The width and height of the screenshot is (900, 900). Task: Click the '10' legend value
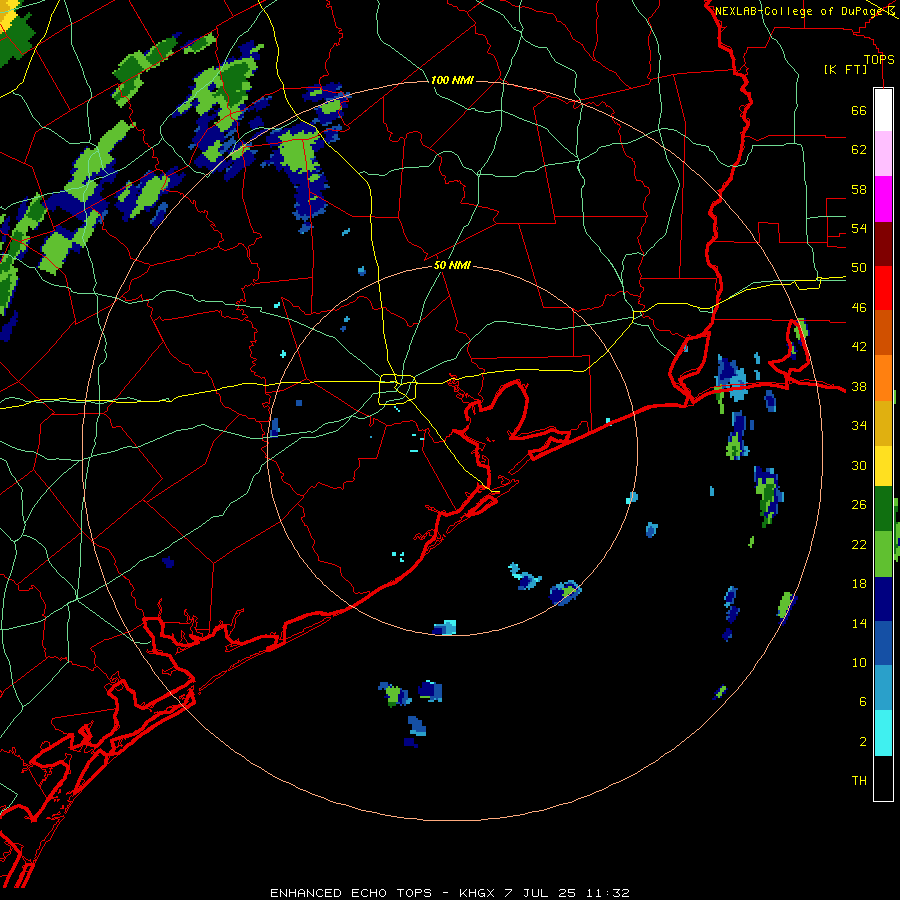point(859,663)
